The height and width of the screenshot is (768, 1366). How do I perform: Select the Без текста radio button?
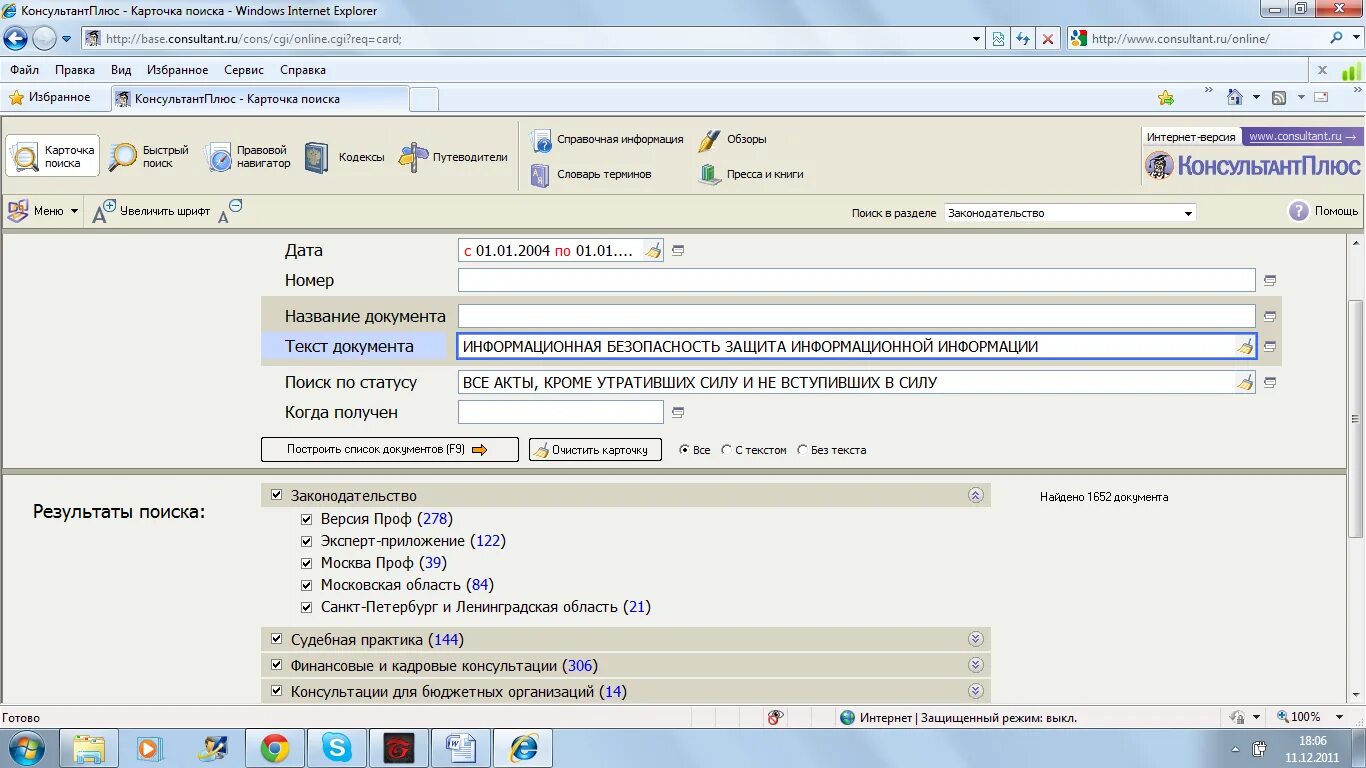802,450
